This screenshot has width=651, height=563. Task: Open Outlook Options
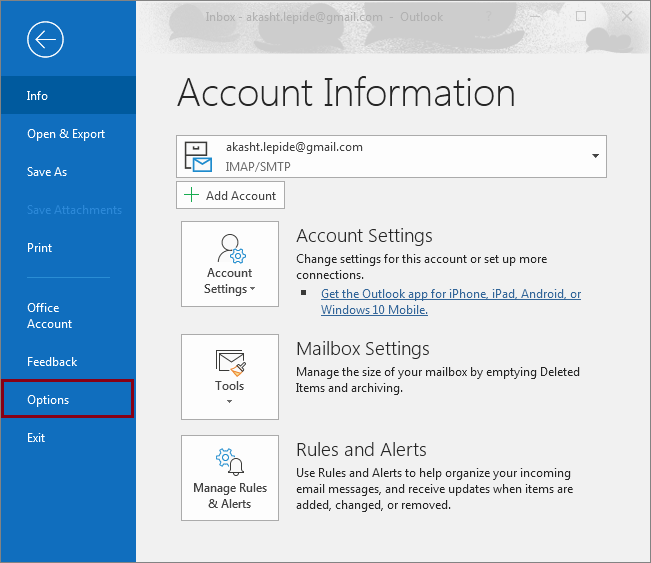(x=67, y=399)
